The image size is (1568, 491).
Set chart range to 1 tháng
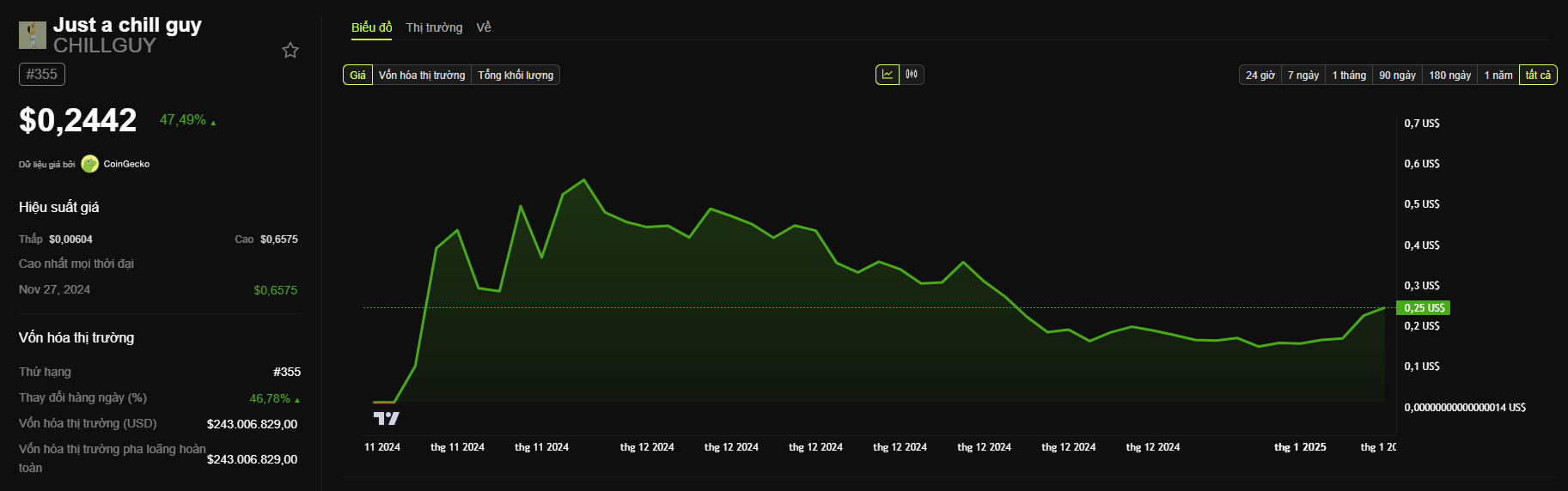1349,76
